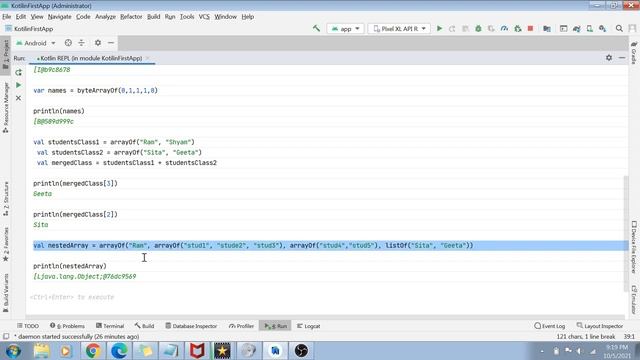
Task: Execute REPL input with green triangle
Action: (18, 85)
